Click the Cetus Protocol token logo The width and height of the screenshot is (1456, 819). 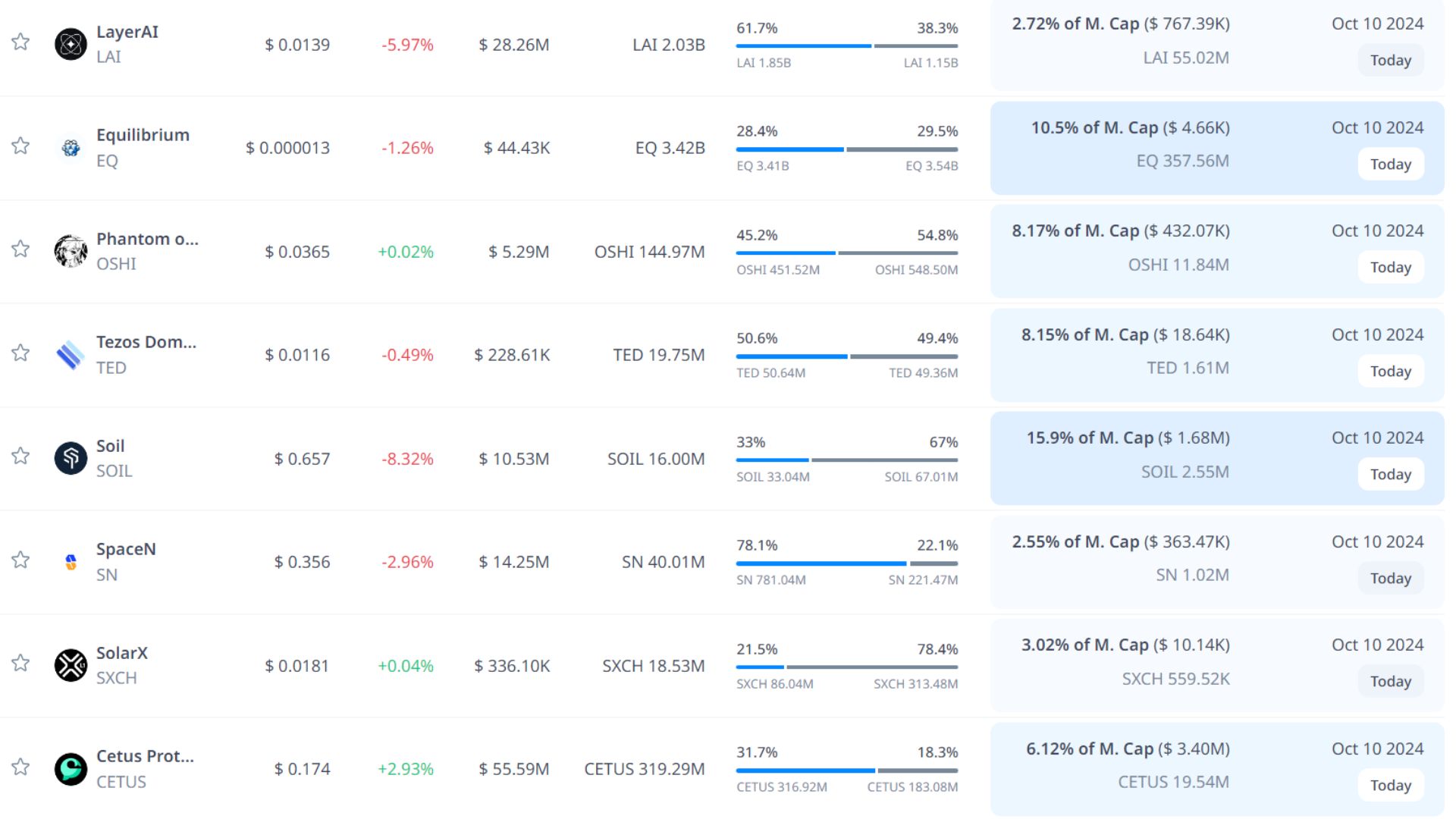click(71, 769)
